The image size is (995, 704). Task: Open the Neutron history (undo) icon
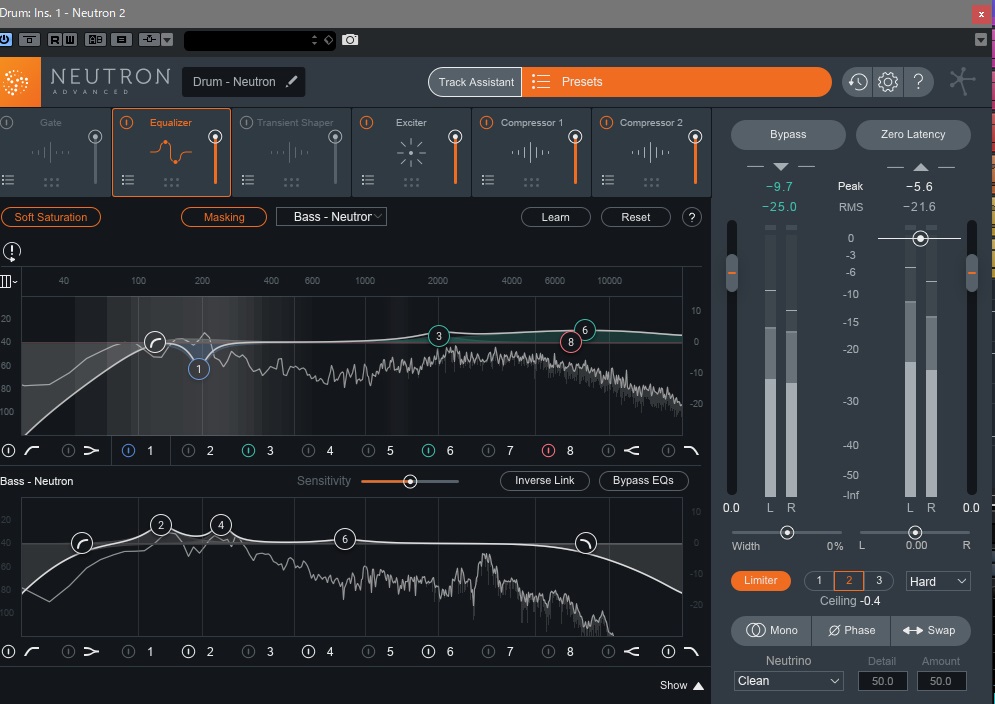[858, 82]
